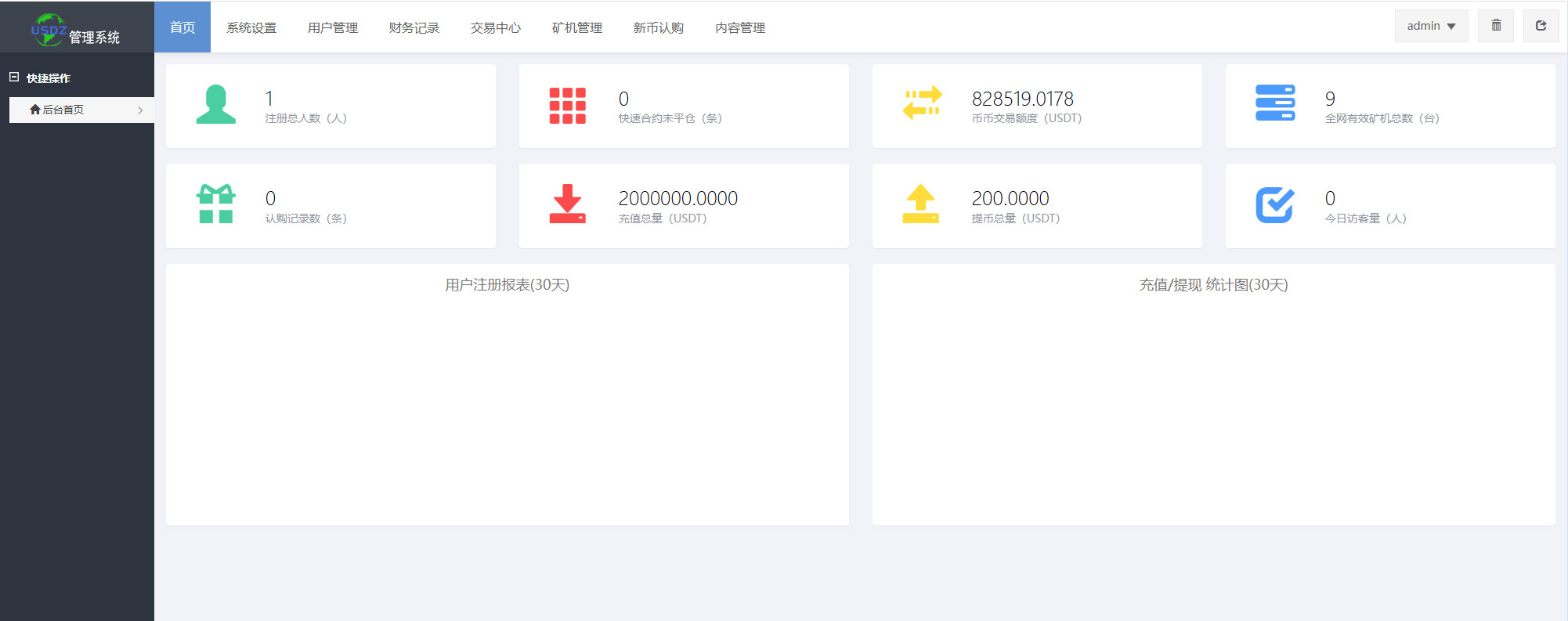Click the red download recharge total icon
Viewport: 1568px width, 621px height.
click(x=567, y=204)
